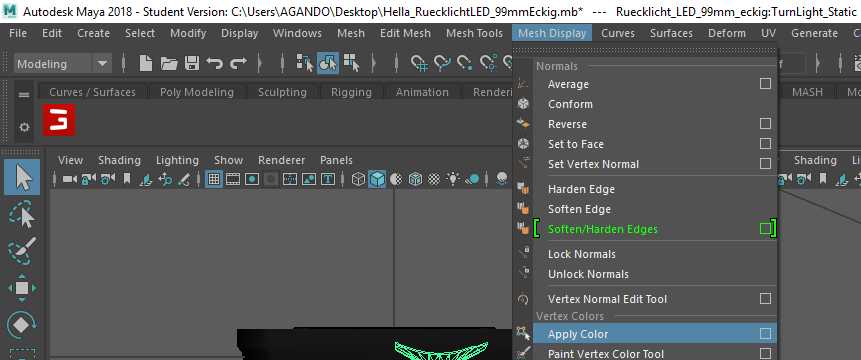This screenshot has width=861, height=360.
Task: Switch to the Sculpting shelf tab
Action: coord(282,92)
